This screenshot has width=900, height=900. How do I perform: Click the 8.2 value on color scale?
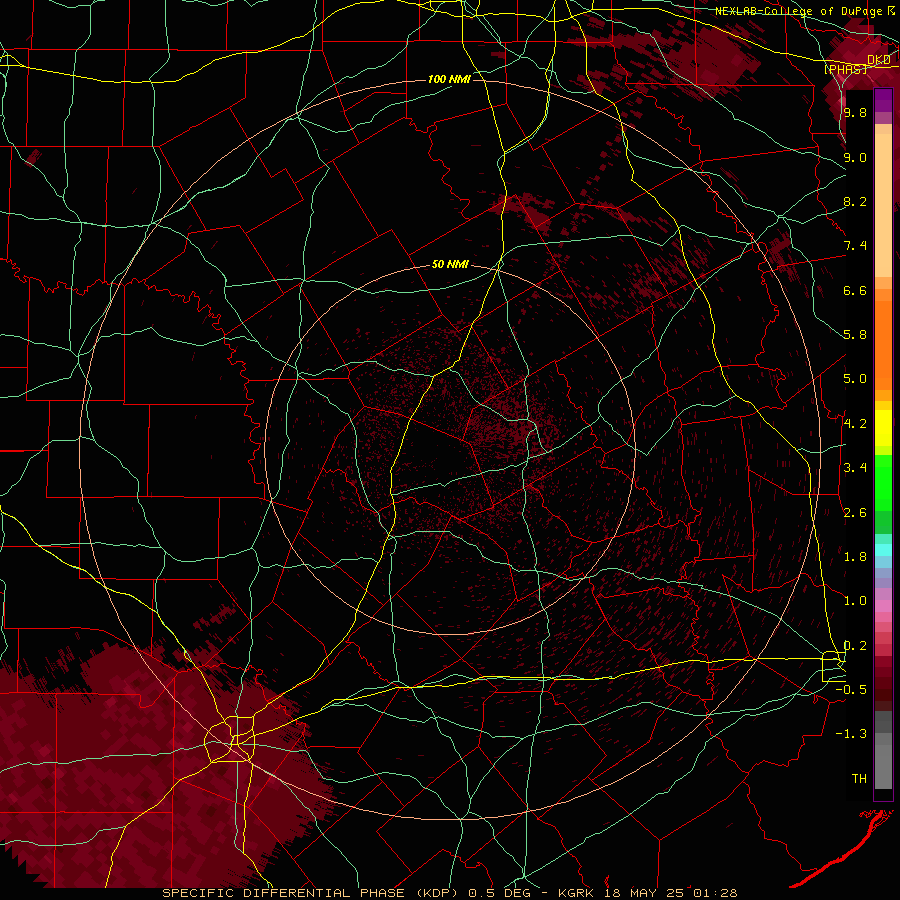[x=855, y=201]
